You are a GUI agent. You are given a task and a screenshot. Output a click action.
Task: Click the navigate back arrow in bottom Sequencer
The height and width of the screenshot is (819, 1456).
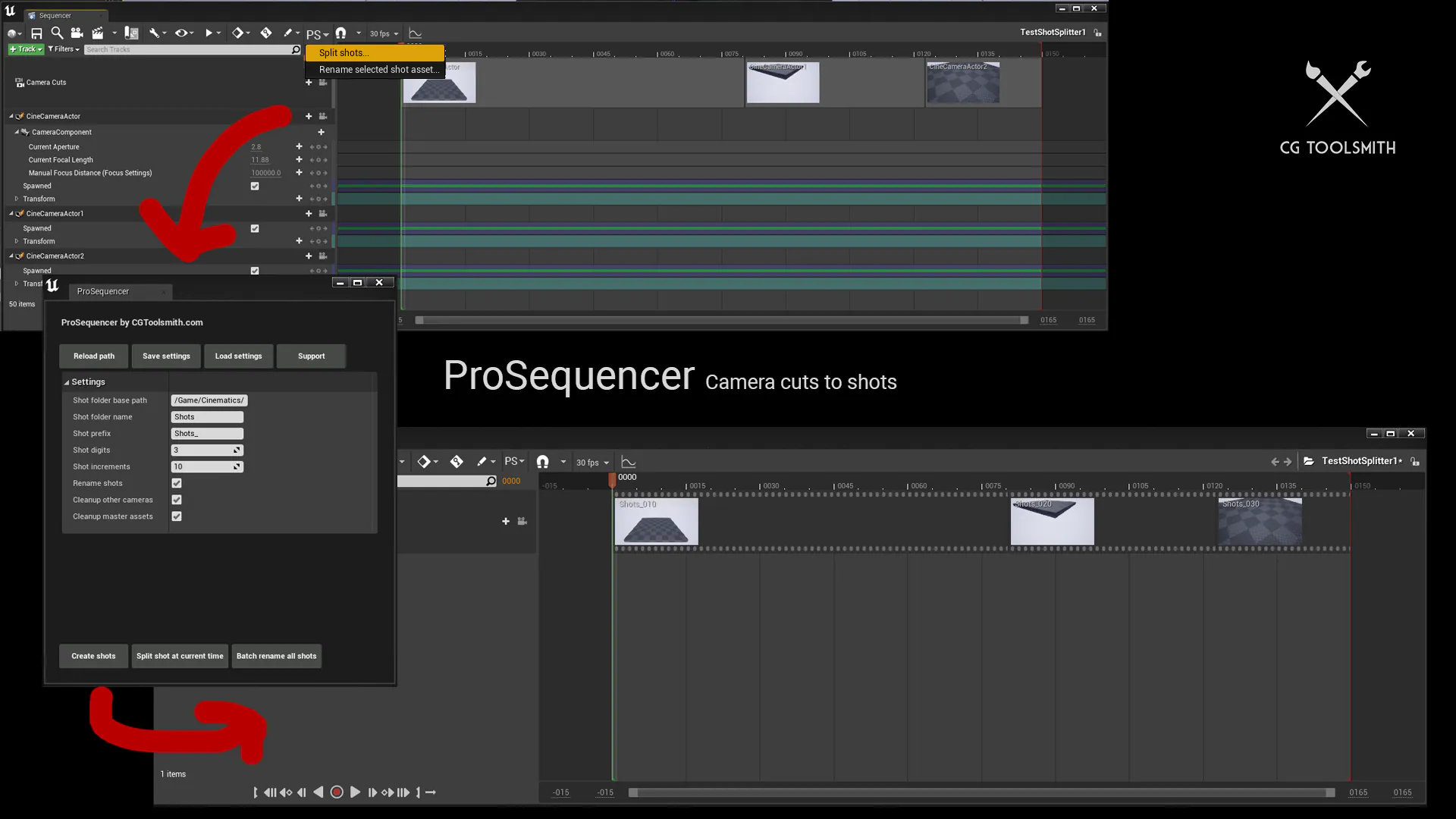(1275, 461)
